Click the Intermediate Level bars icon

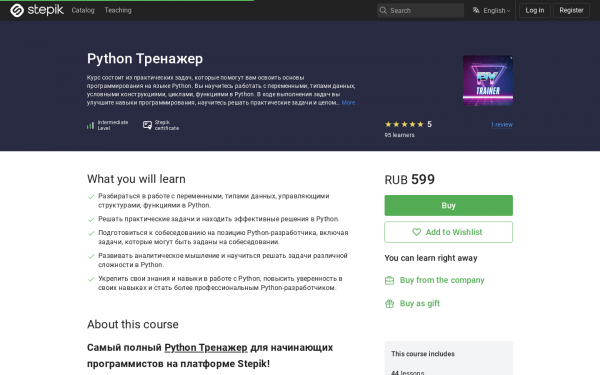click(x=90, y=125)
